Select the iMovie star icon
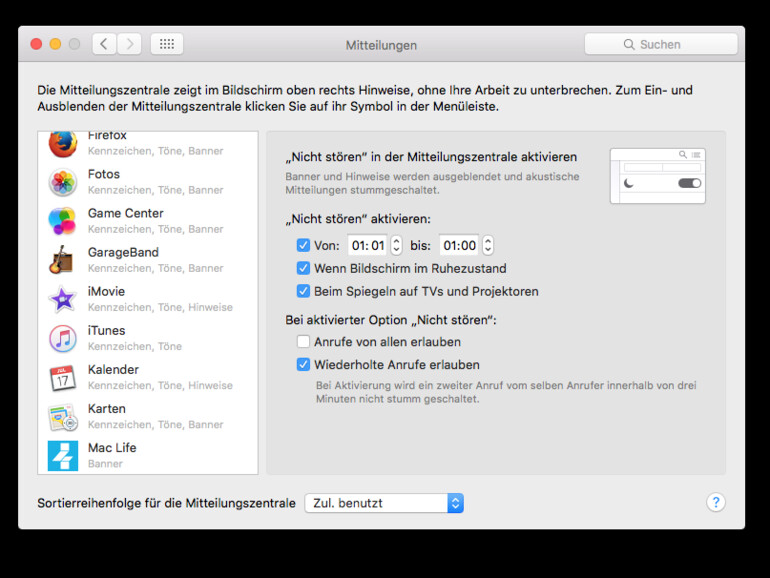770x578 pixels. click(x=63, y=299)
